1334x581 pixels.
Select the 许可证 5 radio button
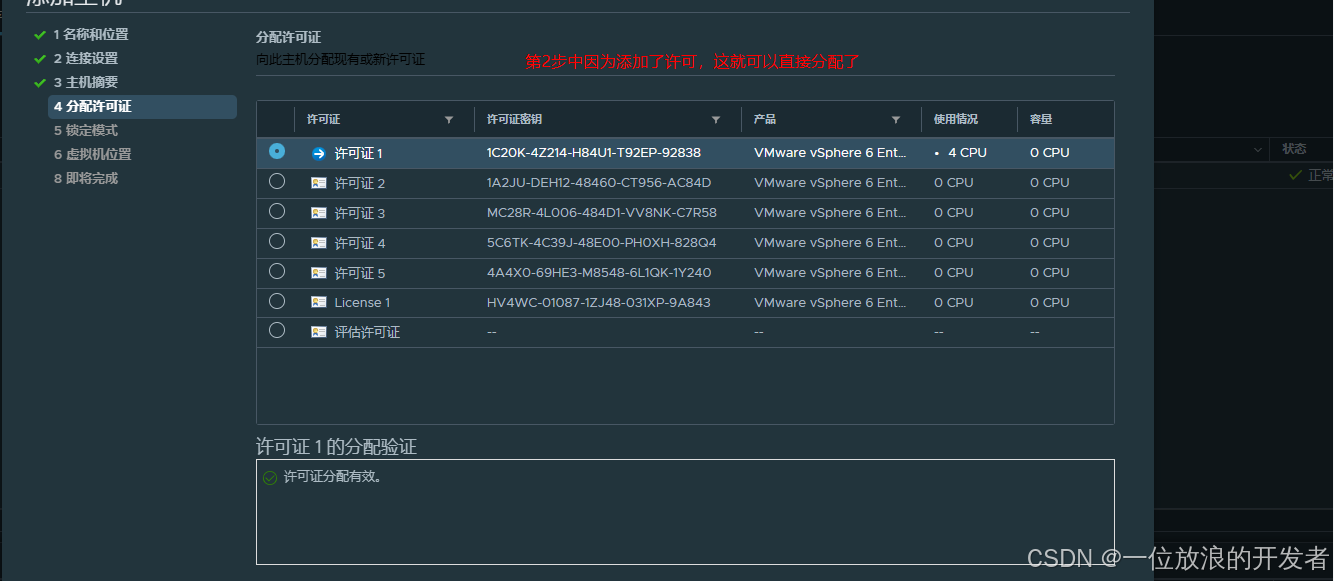click(x=277, y=271)
